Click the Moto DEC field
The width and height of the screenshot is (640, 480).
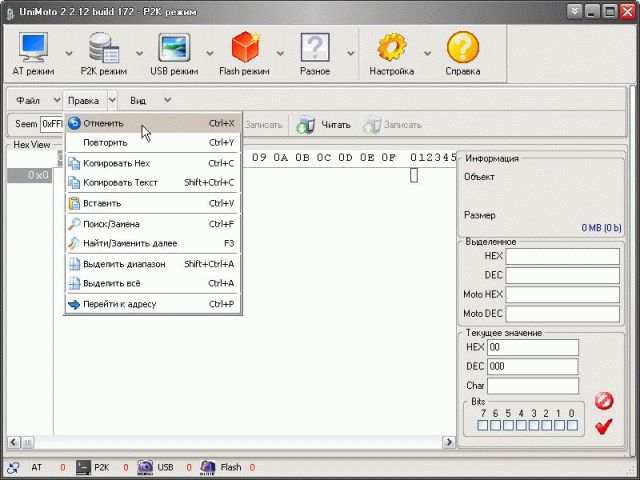coord(562,314)
